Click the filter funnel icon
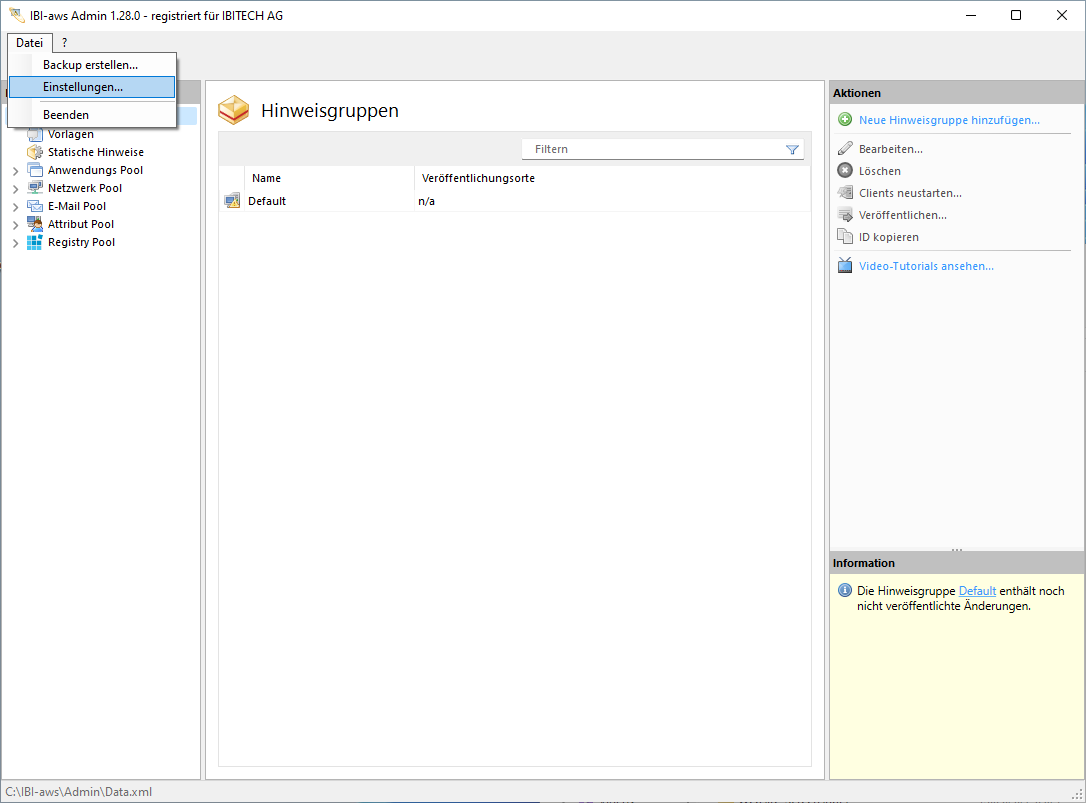1086x803 pixels. pyautogui.click(x=792, y=150)
